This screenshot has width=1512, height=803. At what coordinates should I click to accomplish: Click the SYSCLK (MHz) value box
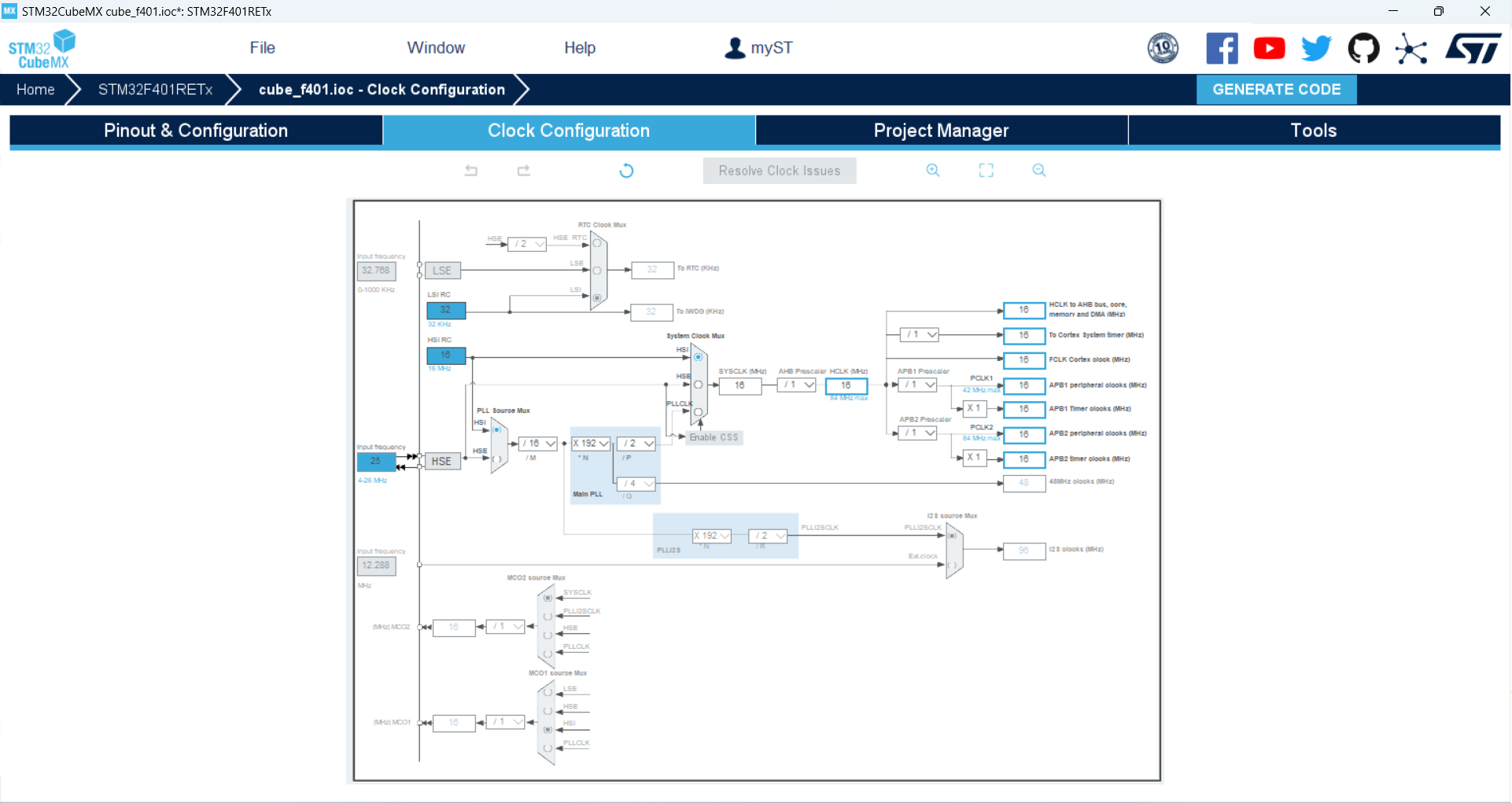(740, 386)
